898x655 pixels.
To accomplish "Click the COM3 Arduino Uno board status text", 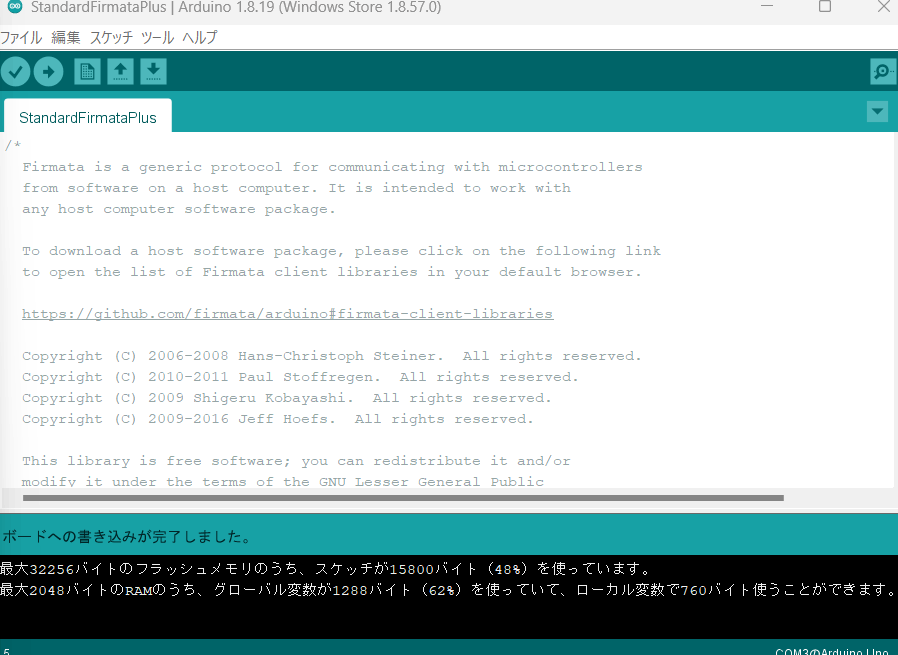I will pyautogui.click(x=832, y=652).
